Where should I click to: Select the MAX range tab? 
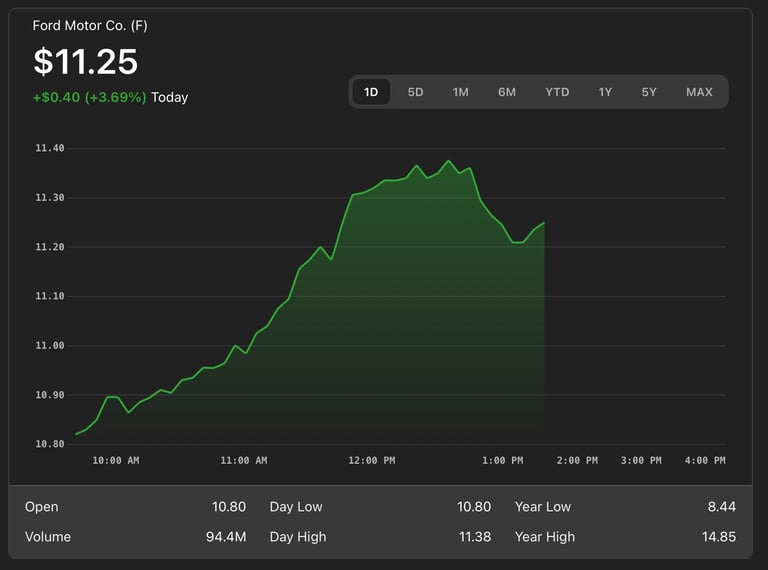699,92
